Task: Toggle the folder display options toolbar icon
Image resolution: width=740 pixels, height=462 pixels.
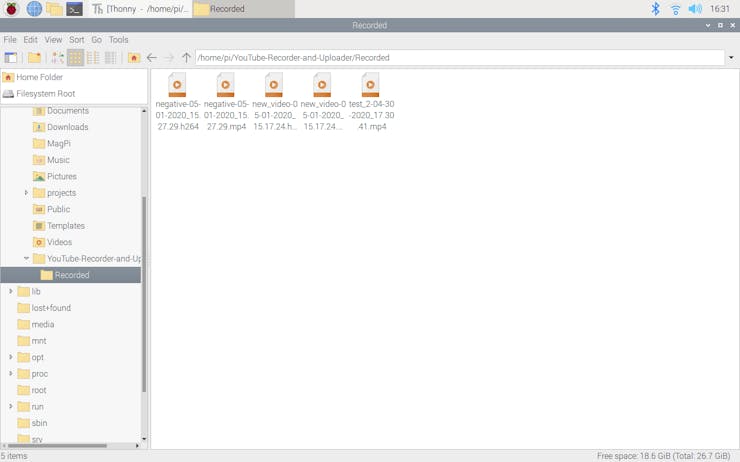Action: click(x=58, y=58)
